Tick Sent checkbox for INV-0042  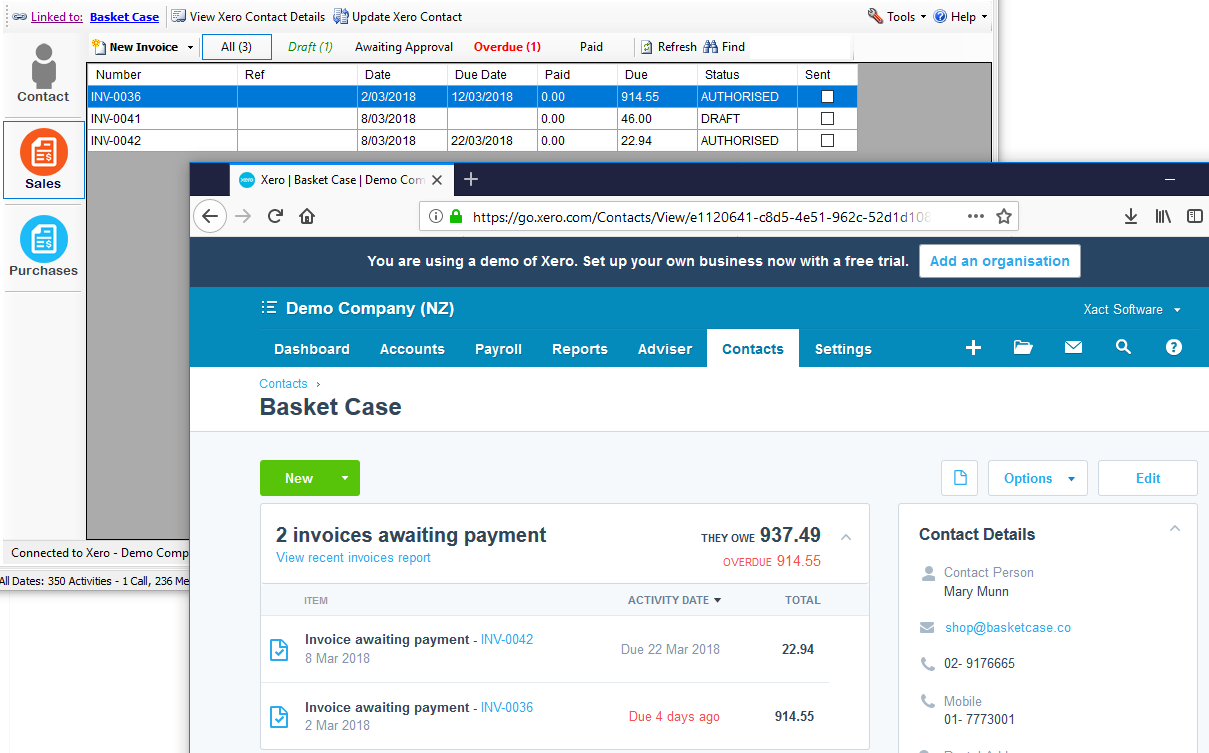tap(827, 141)
